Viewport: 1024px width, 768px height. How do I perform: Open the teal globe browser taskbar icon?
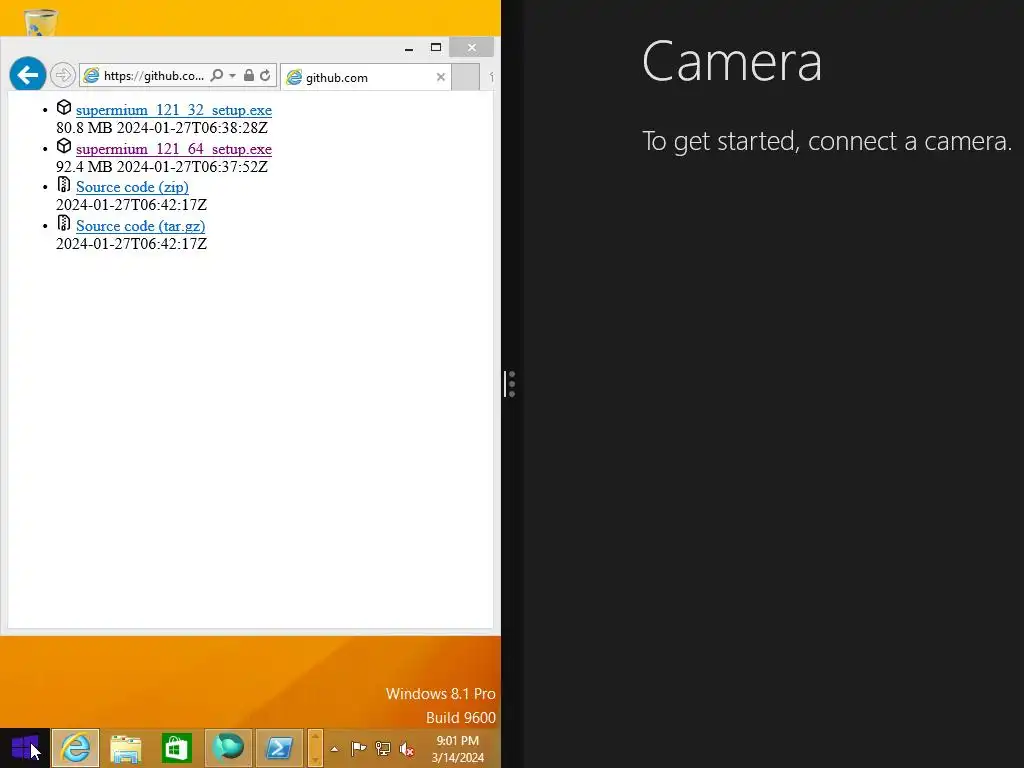pyautogui.click(x=228, y=748)
